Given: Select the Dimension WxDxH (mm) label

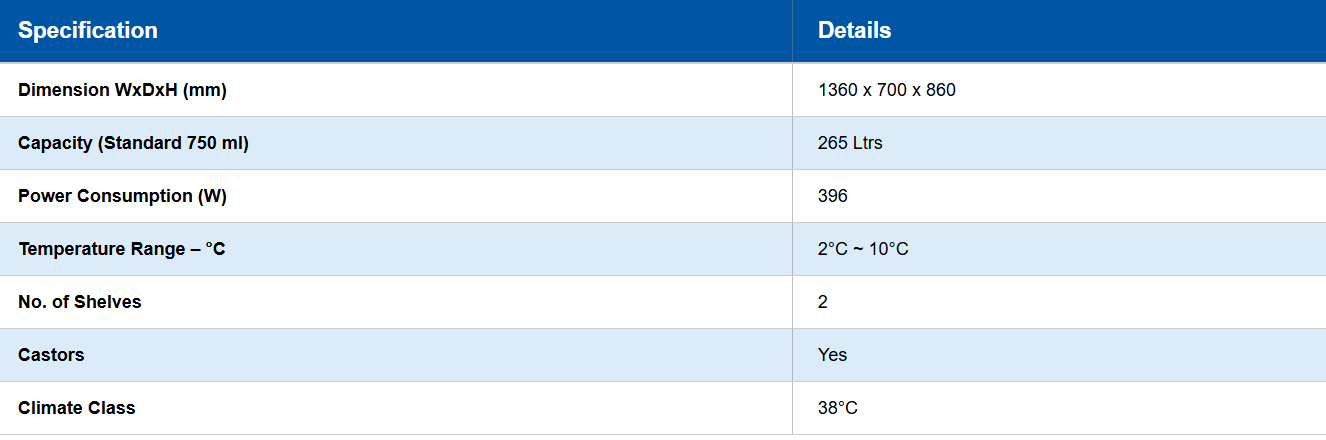Looking at the screenshot, I should coord(122,90).
